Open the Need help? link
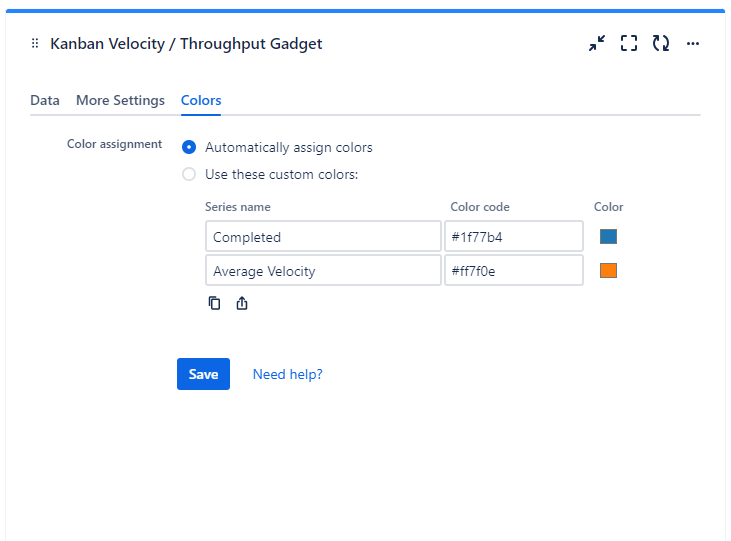 click(287, 374)
